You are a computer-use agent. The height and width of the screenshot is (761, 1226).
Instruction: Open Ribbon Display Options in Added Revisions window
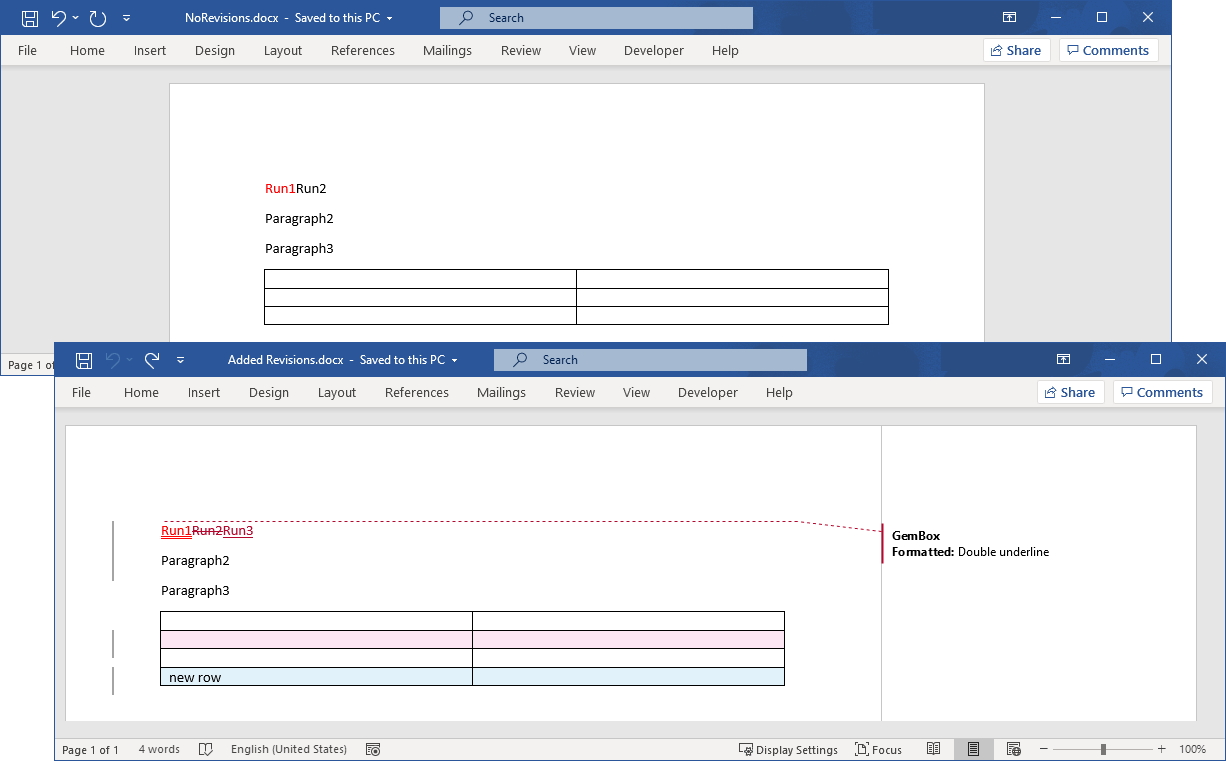pyautogui.click(x=1064, y=360)
